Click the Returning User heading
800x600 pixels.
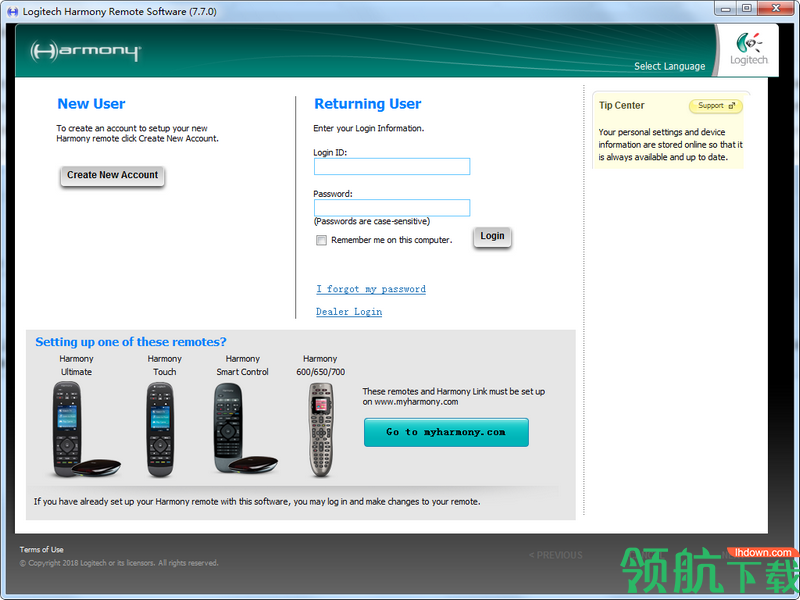click(367, 104)
